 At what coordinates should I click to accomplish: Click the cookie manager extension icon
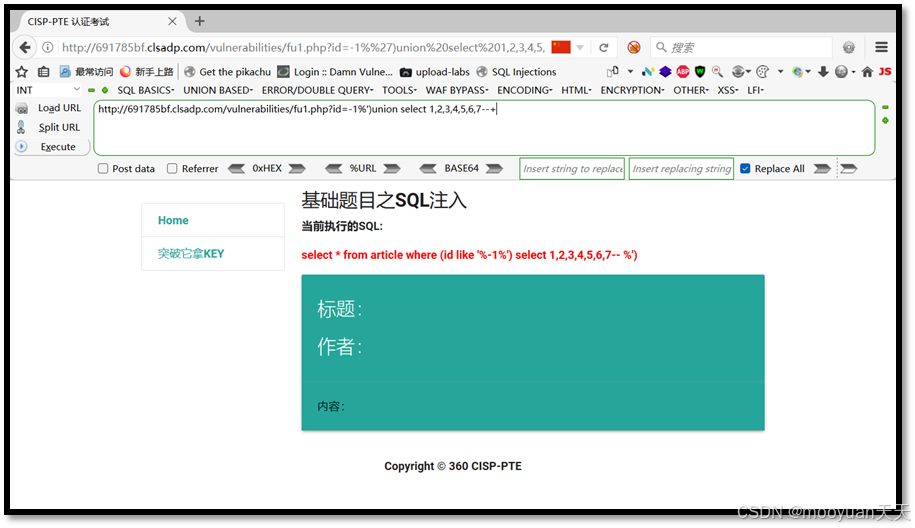coord(762,72)
